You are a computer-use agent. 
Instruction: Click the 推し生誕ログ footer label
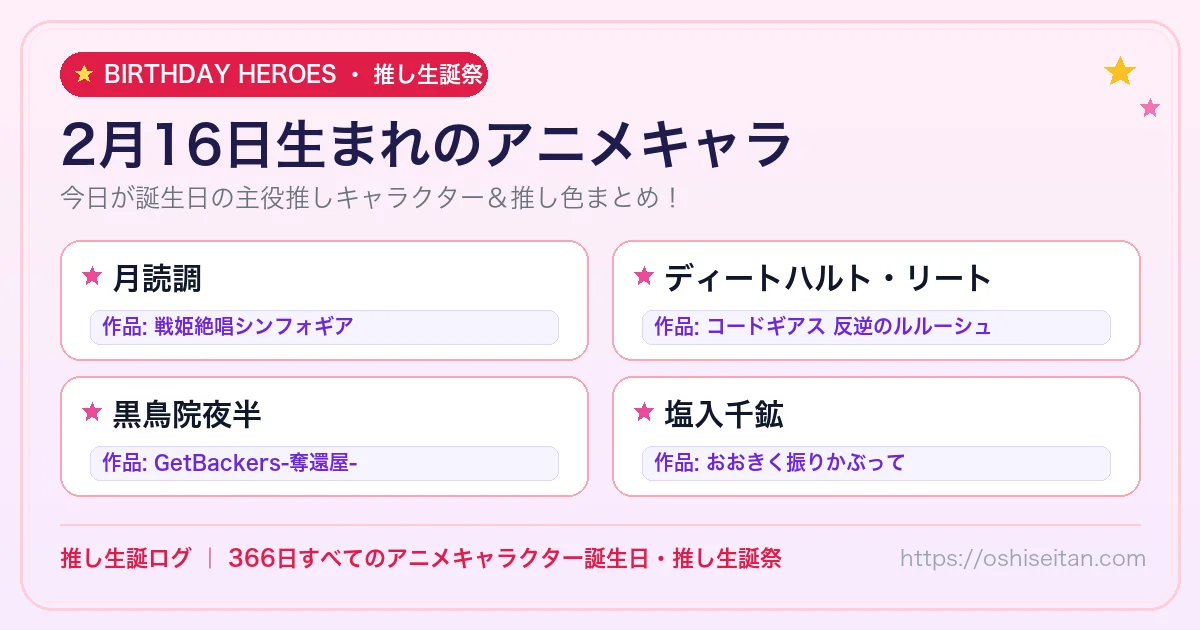tap(125, 558)
